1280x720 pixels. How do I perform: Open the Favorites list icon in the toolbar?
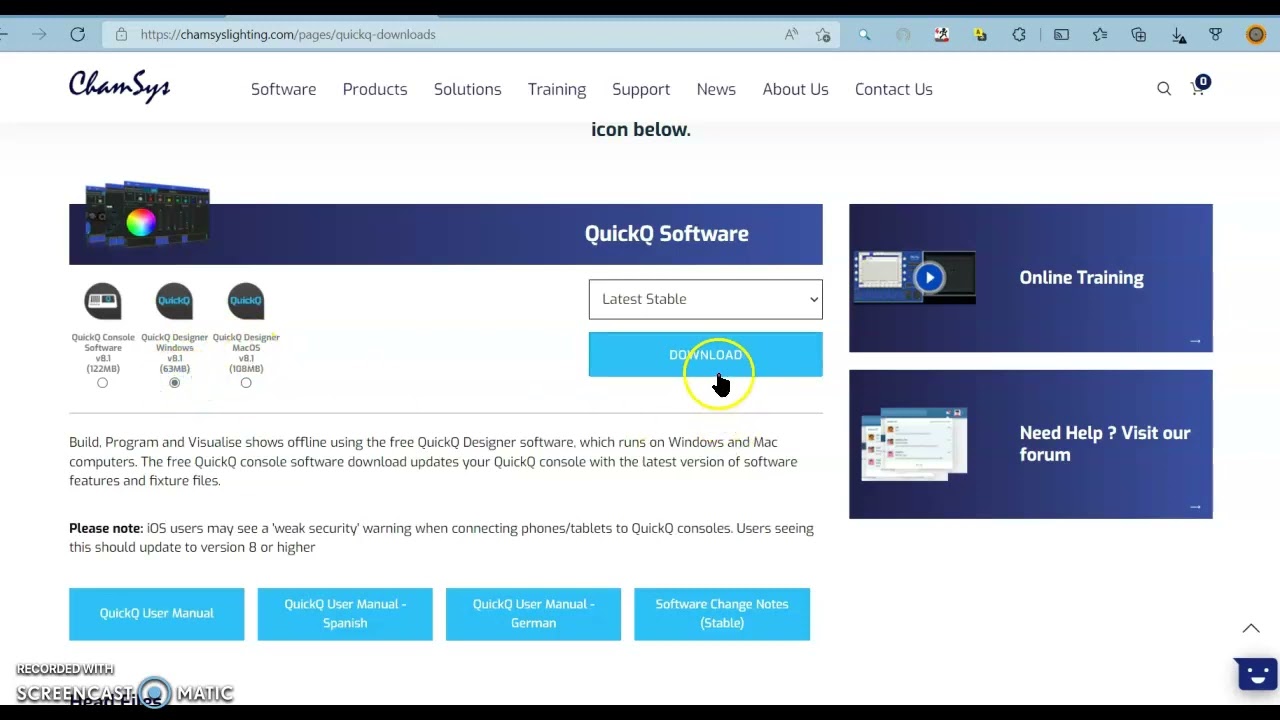click(1100, 35)
